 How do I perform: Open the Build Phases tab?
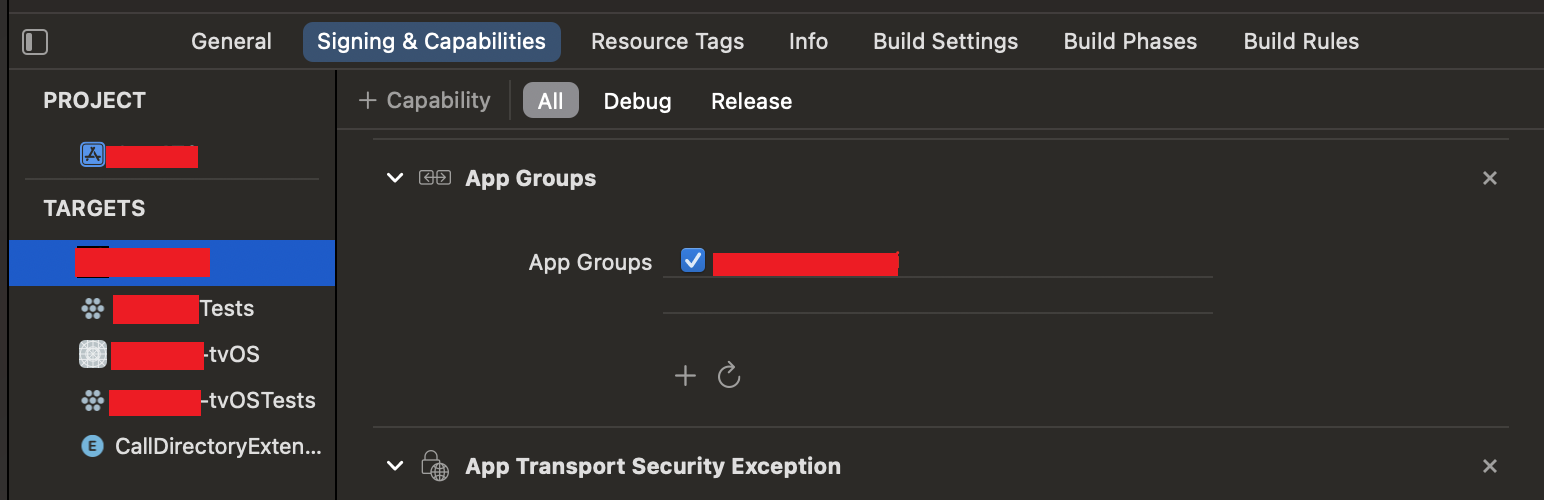coord(1130,42)
